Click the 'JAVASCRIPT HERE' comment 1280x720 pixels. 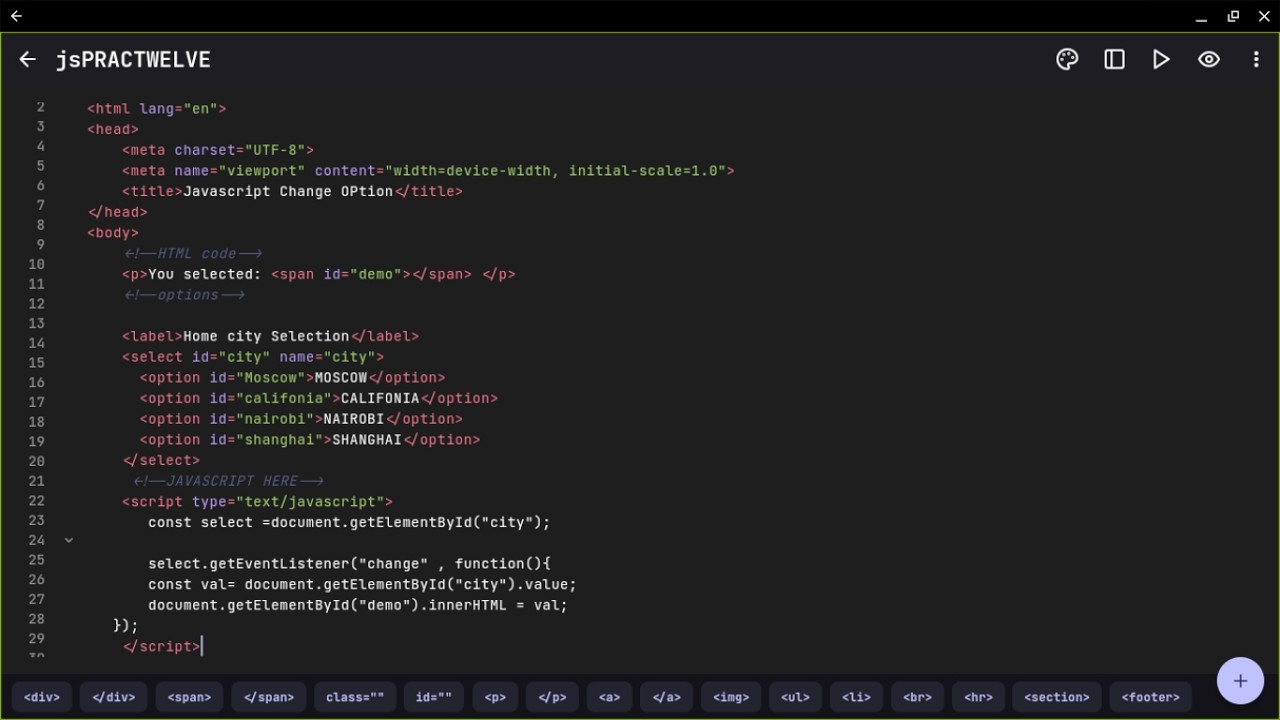point(228,481)
